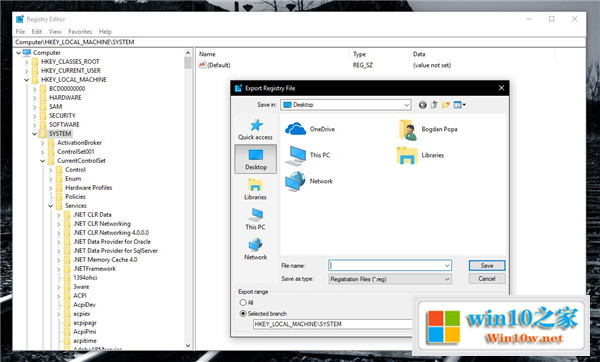Open the Edit menu in Registry Editor
600x362 pixels.
tap(37, 32)
